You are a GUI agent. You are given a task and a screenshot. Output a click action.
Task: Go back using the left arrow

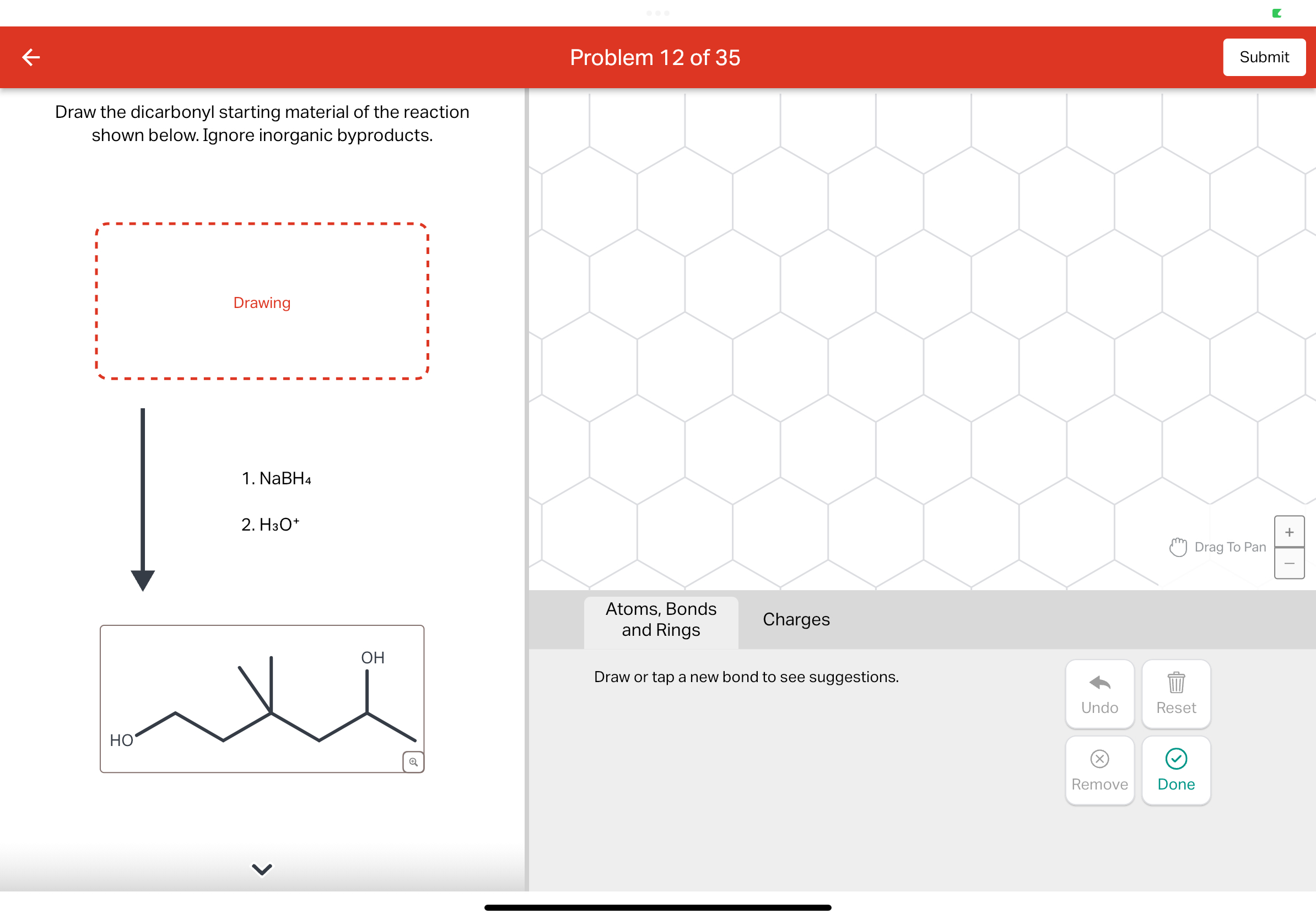pos(31,57)
